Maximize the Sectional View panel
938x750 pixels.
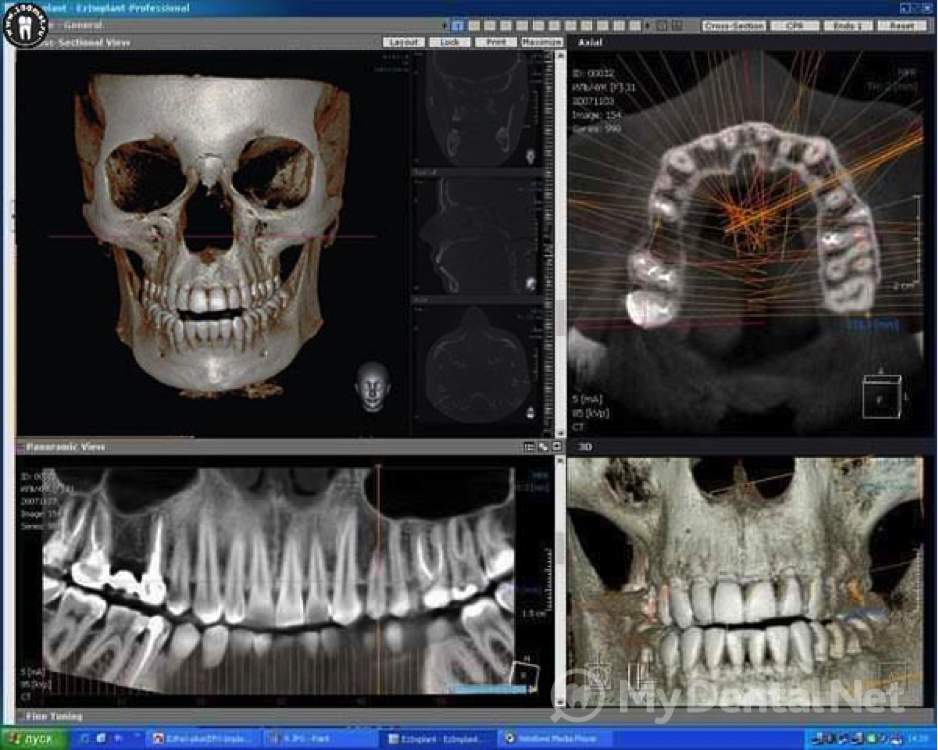pos(541,43)
